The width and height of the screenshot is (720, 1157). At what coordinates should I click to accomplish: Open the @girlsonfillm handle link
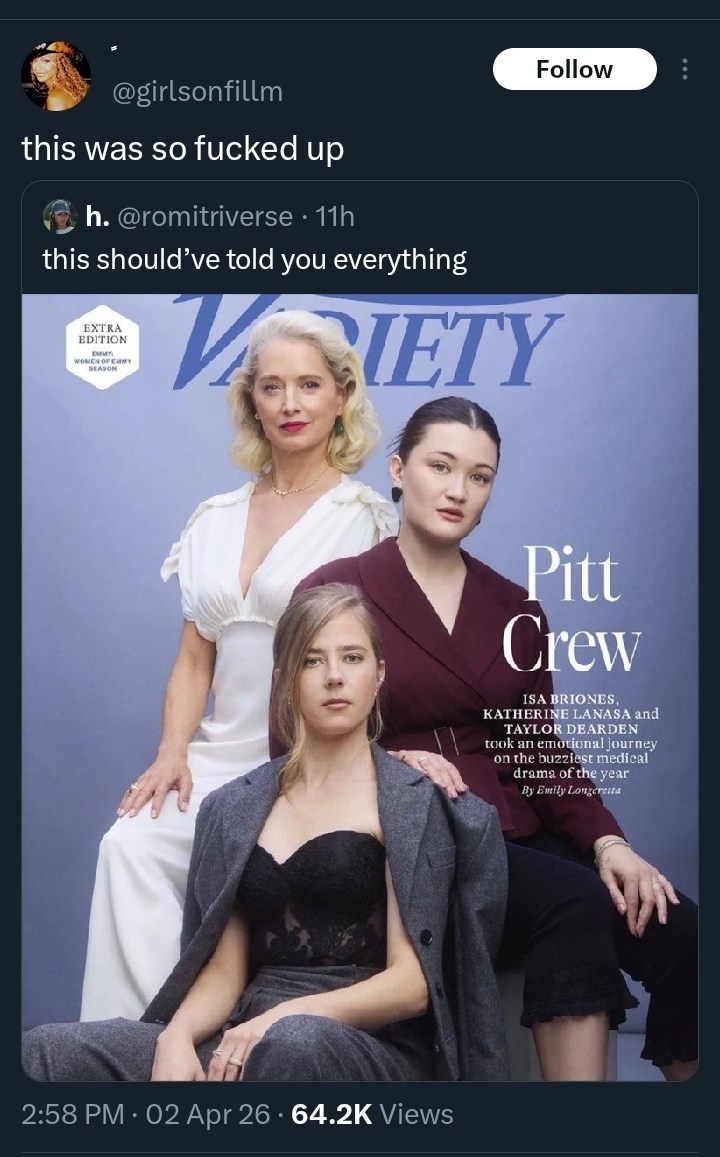tap(197, 91)
